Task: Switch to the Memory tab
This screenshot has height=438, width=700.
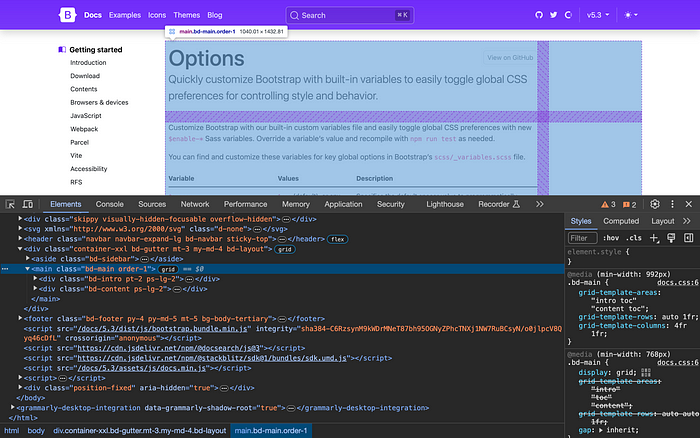Action: (296, 204)
